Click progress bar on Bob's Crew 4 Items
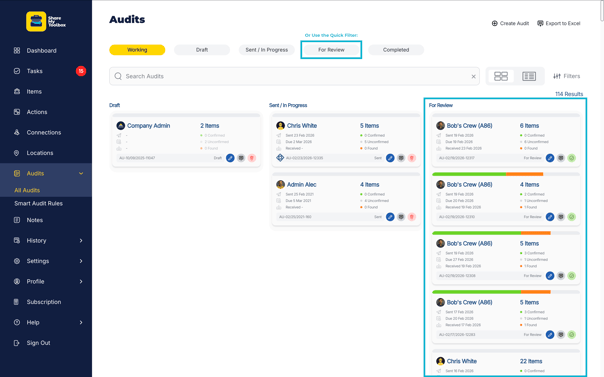Viewport: 604px width, 377px height. (506, 174)
